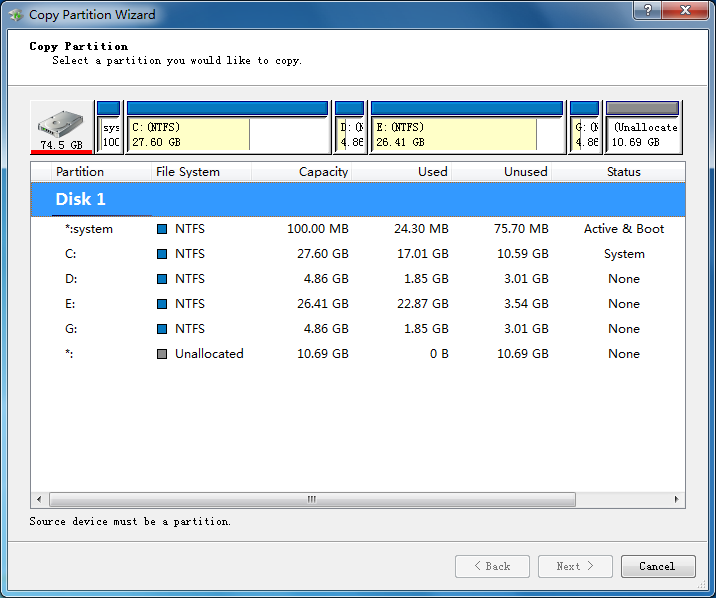The width and height of the screenshot is (716, 598).
Task: Click the 0 B used value
Action: (439, 354)
